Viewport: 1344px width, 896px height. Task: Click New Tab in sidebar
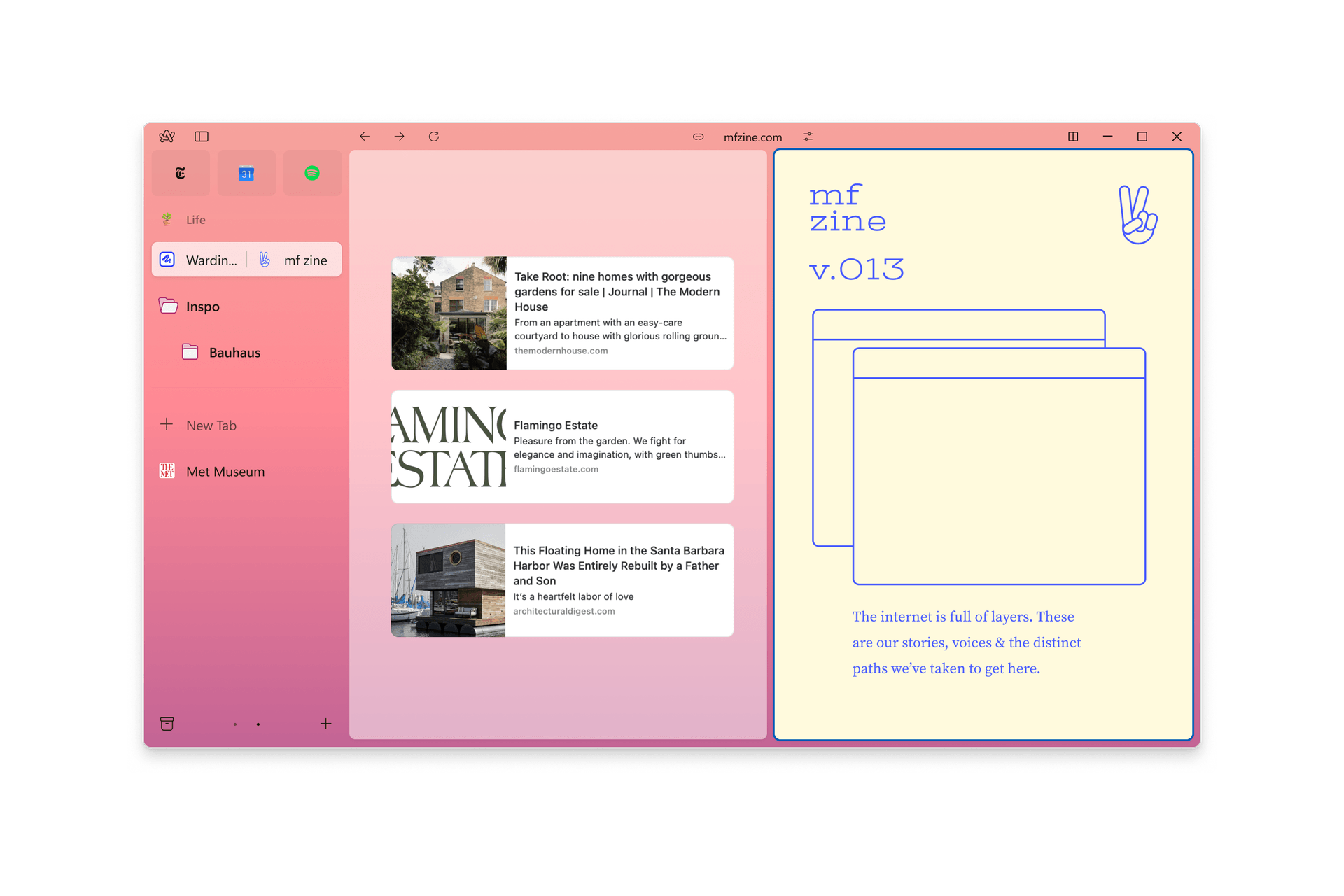[211, 426]
